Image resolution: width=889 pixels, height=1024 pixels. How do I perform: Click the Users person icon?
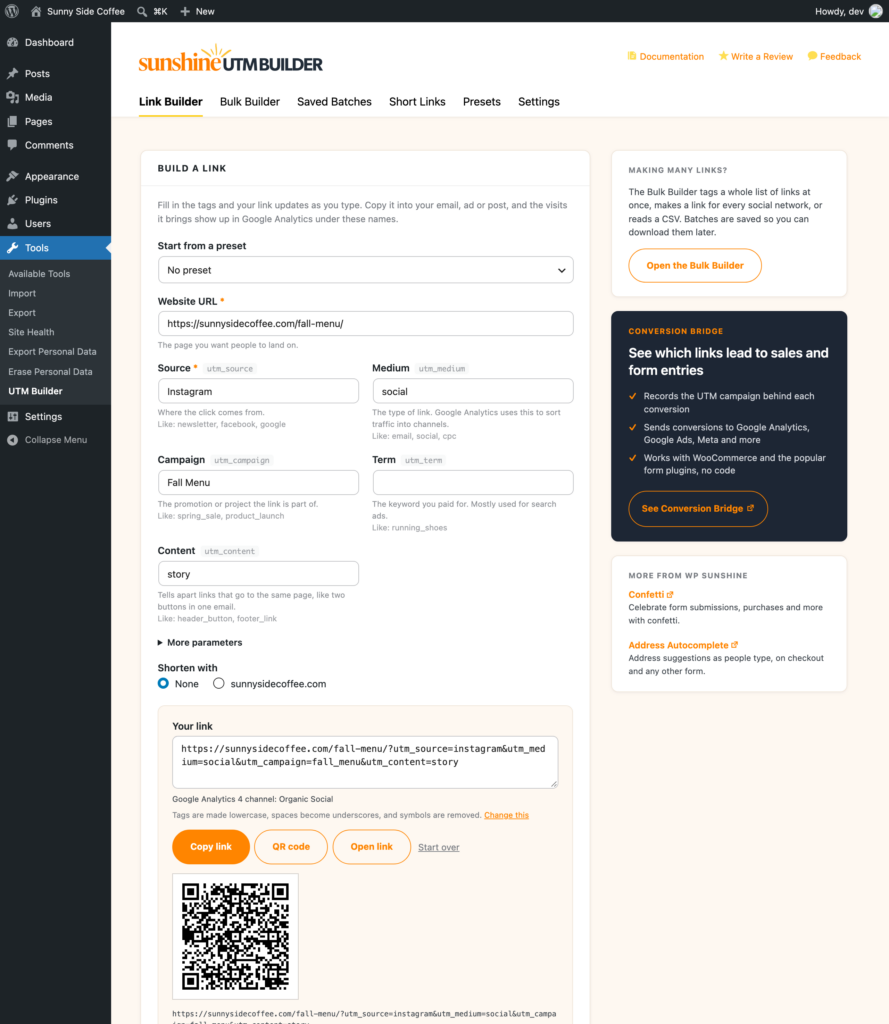click(12, 223)
